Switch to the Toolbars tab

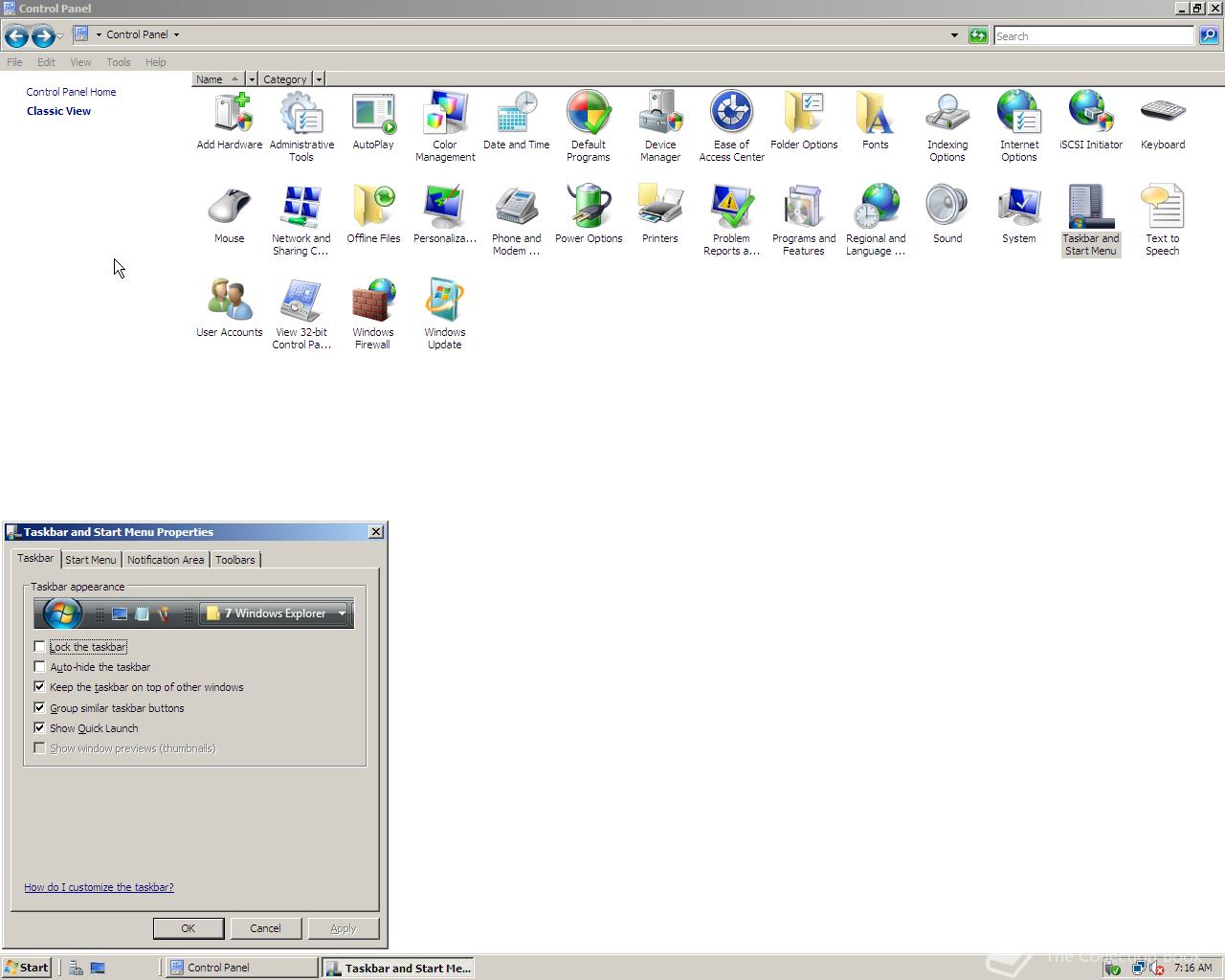coord(235,560)
